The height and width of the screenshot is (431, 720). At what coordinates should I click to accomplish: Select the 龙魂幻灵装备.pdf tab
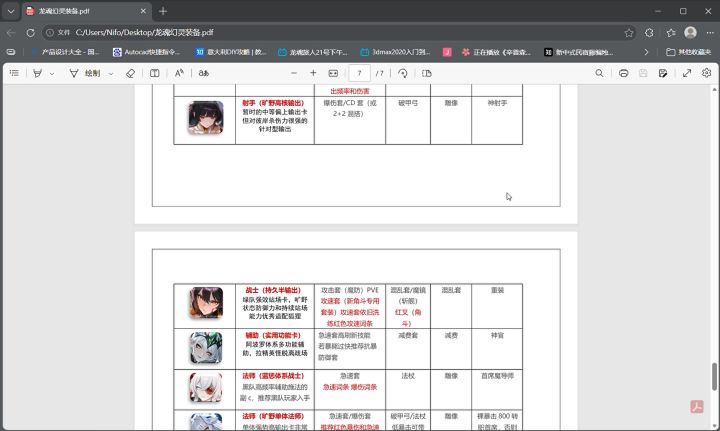click(86, 11)
